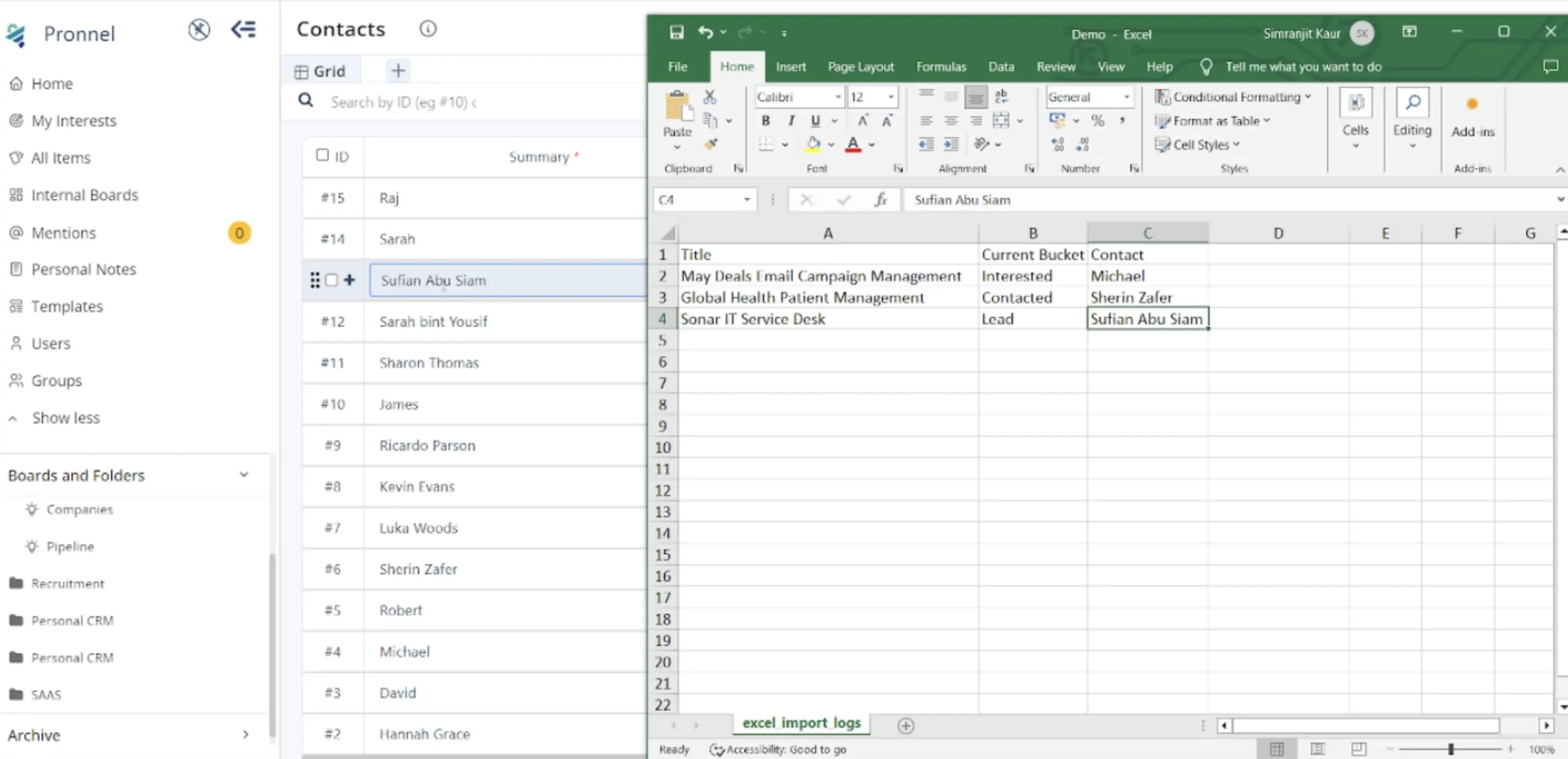The width and height of the screenshot is (1568, 759).
Task: Collapse the Boards and Folders section
Action: (244, 475)
